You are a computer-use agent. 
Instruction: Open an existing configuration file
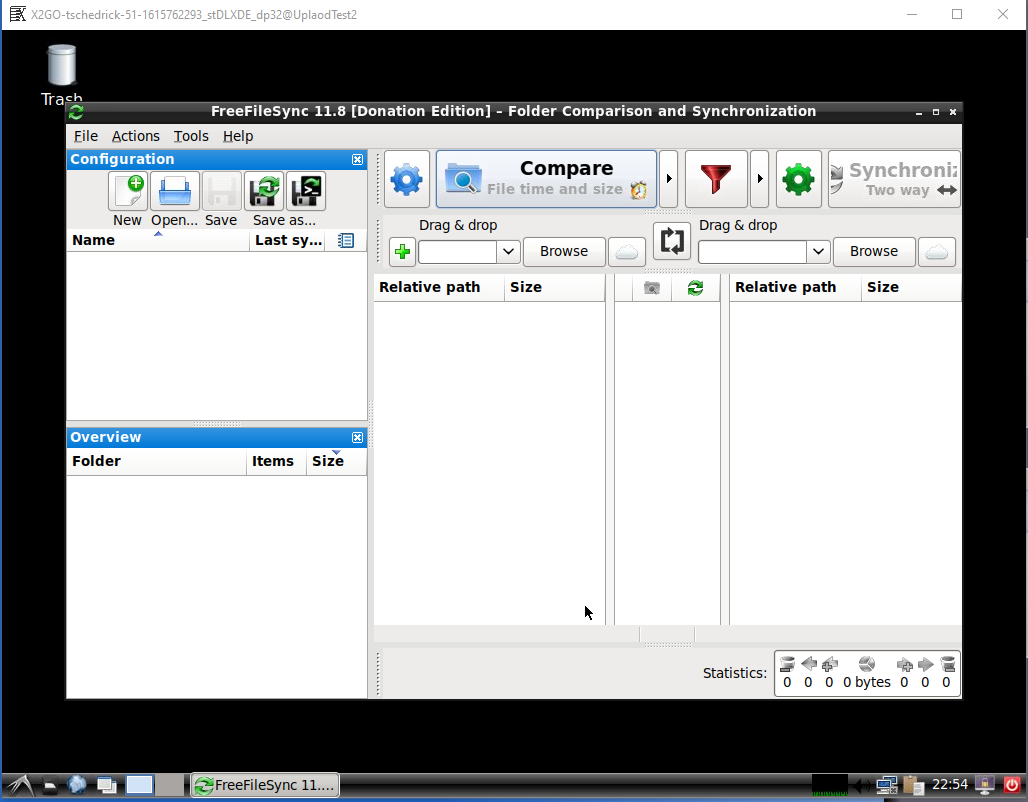(x=174, y=191)
